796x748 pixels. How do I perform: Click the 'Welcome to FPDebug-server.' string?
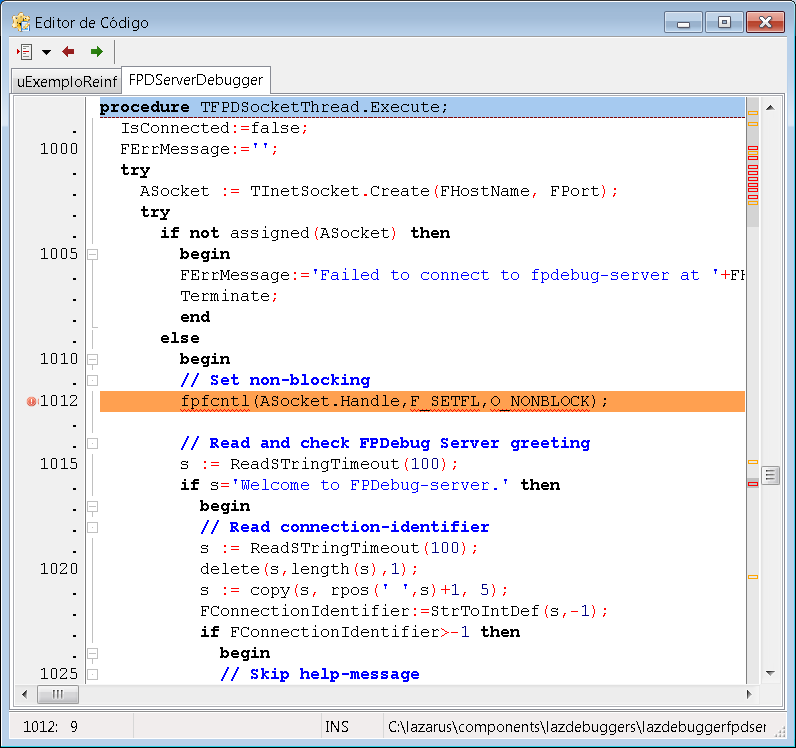(x=370, y=485)
